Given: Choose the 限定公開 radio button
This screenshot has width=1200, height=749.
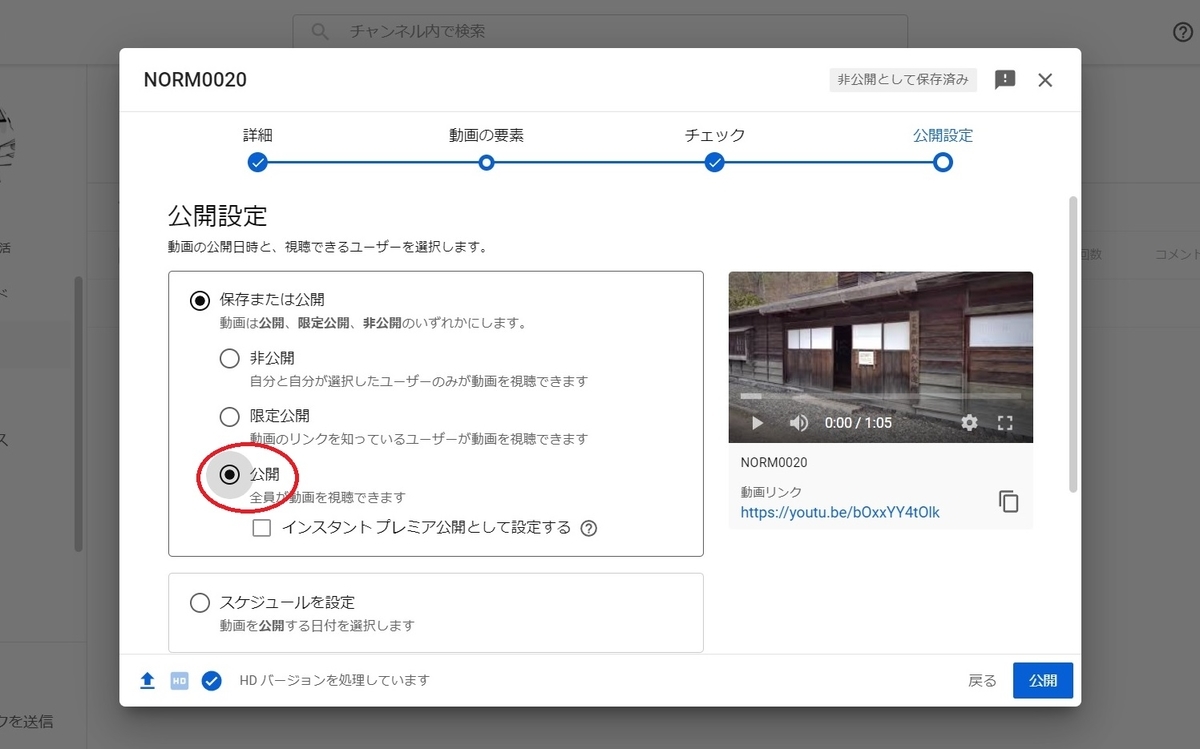Looking at the screenshot, I should tap(230, 416).
